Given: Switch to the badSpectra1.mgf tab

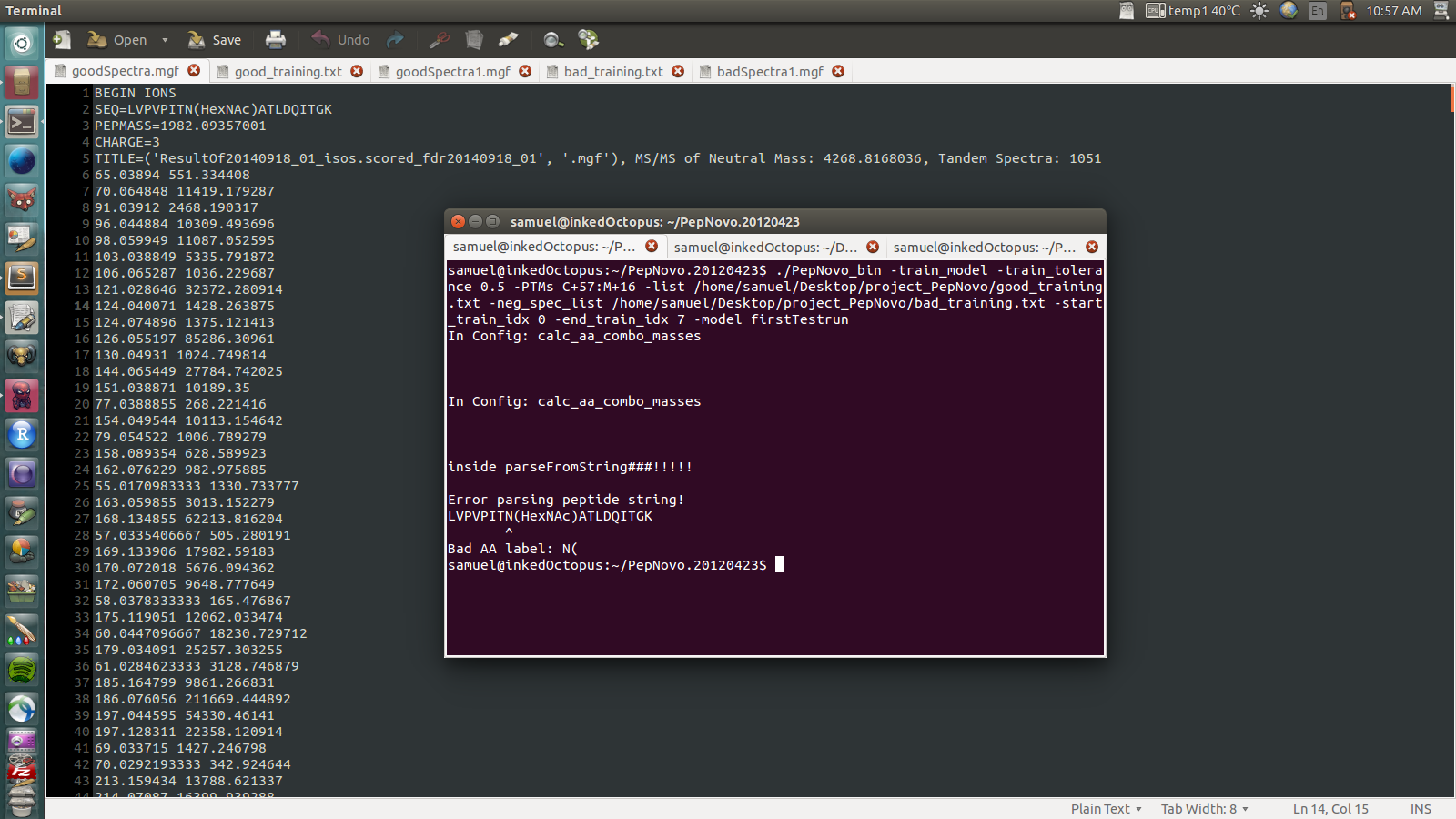Looking at the screenshot, I should [770, 72].
